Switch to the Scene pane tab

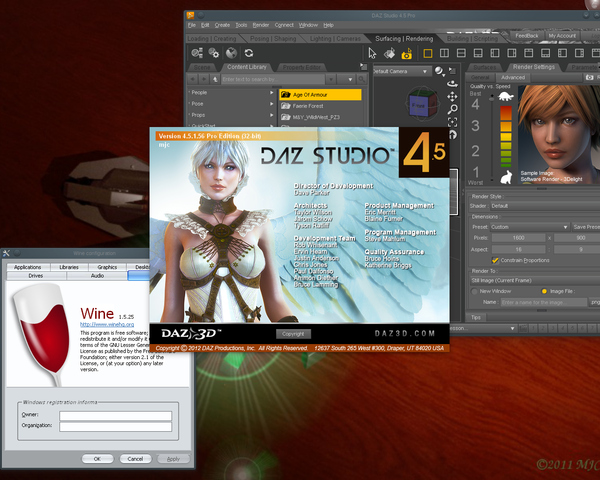[x=202, y=67]
